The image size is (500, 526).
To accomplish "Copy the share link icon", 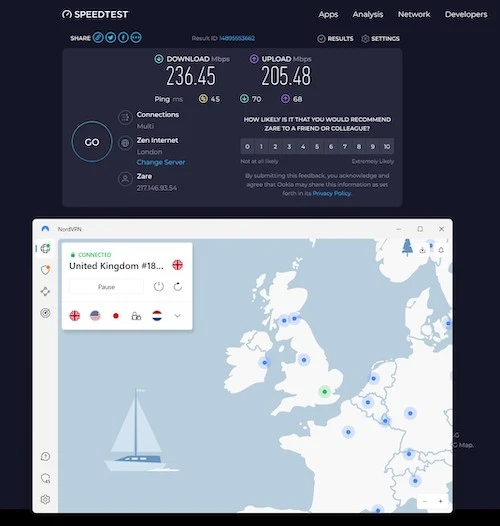I will click(x=98, y=38).
